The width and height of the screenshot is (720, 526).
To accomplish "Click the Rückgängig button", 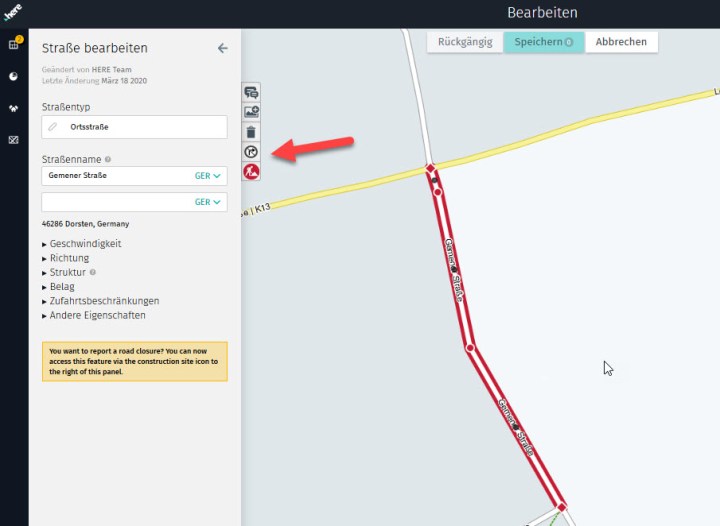I will click(465, 42).
